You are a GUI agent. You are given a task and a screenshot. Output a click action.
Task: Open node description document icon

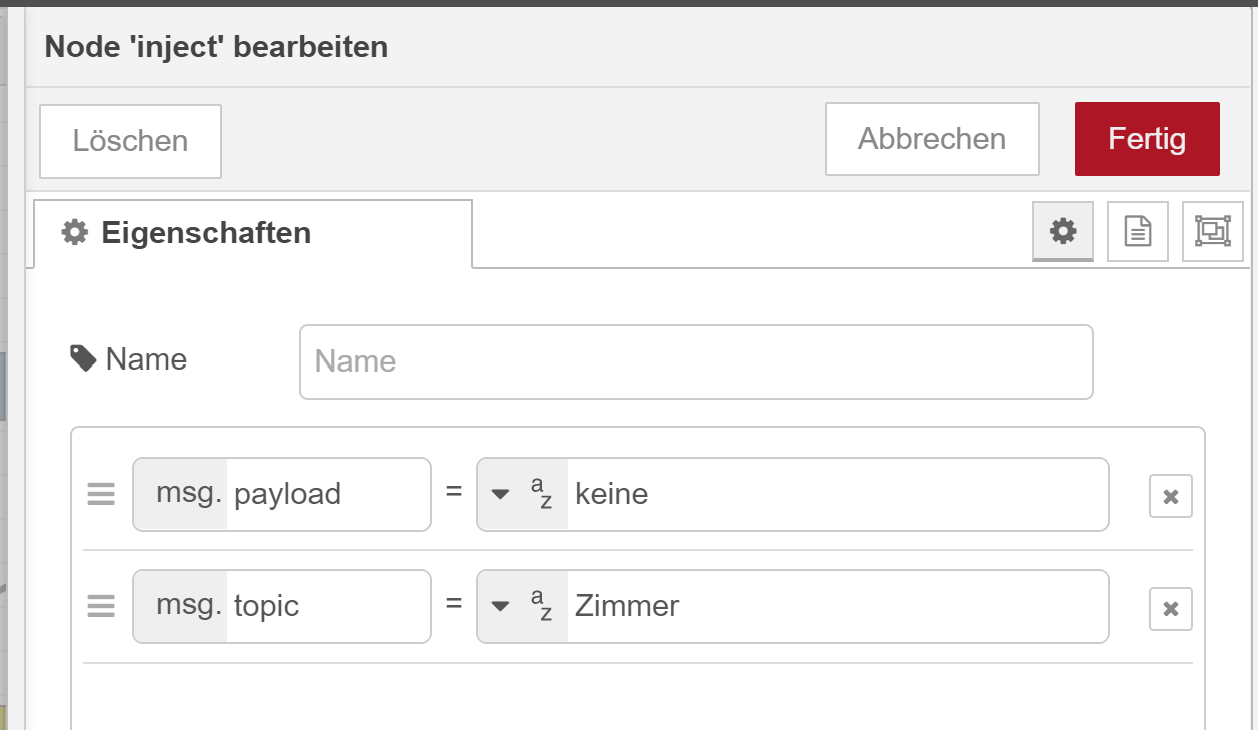click(x=1138, y=232)
